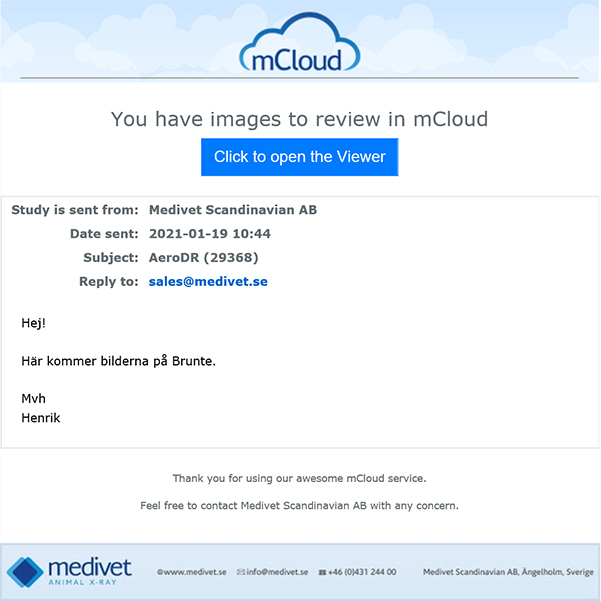Screen dimensions: 601x601
Task: Select the sender name Medivet Scandinavian AB
Action: [233, 210]
